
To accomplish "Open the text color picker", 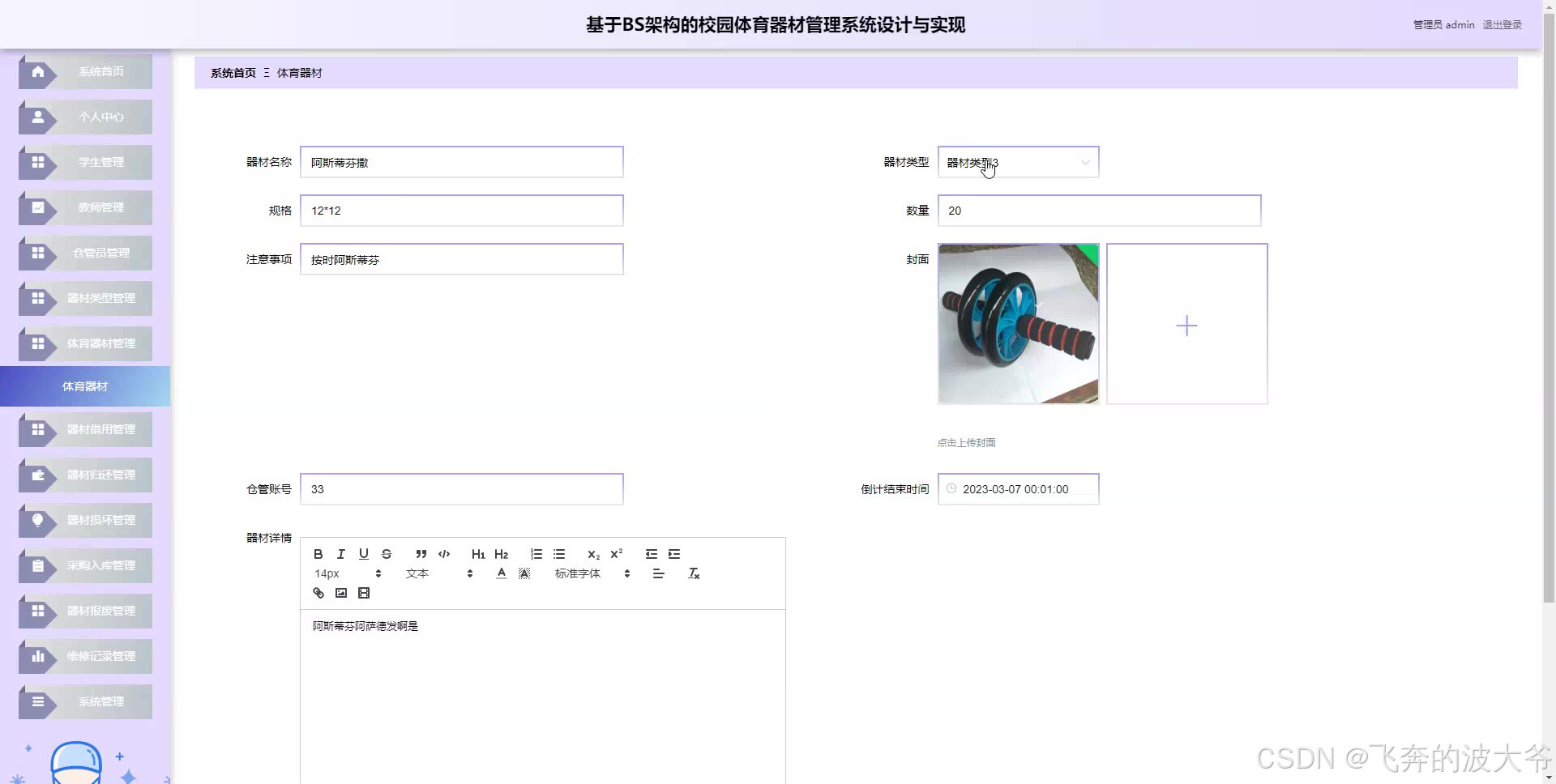I will [502, 573].
